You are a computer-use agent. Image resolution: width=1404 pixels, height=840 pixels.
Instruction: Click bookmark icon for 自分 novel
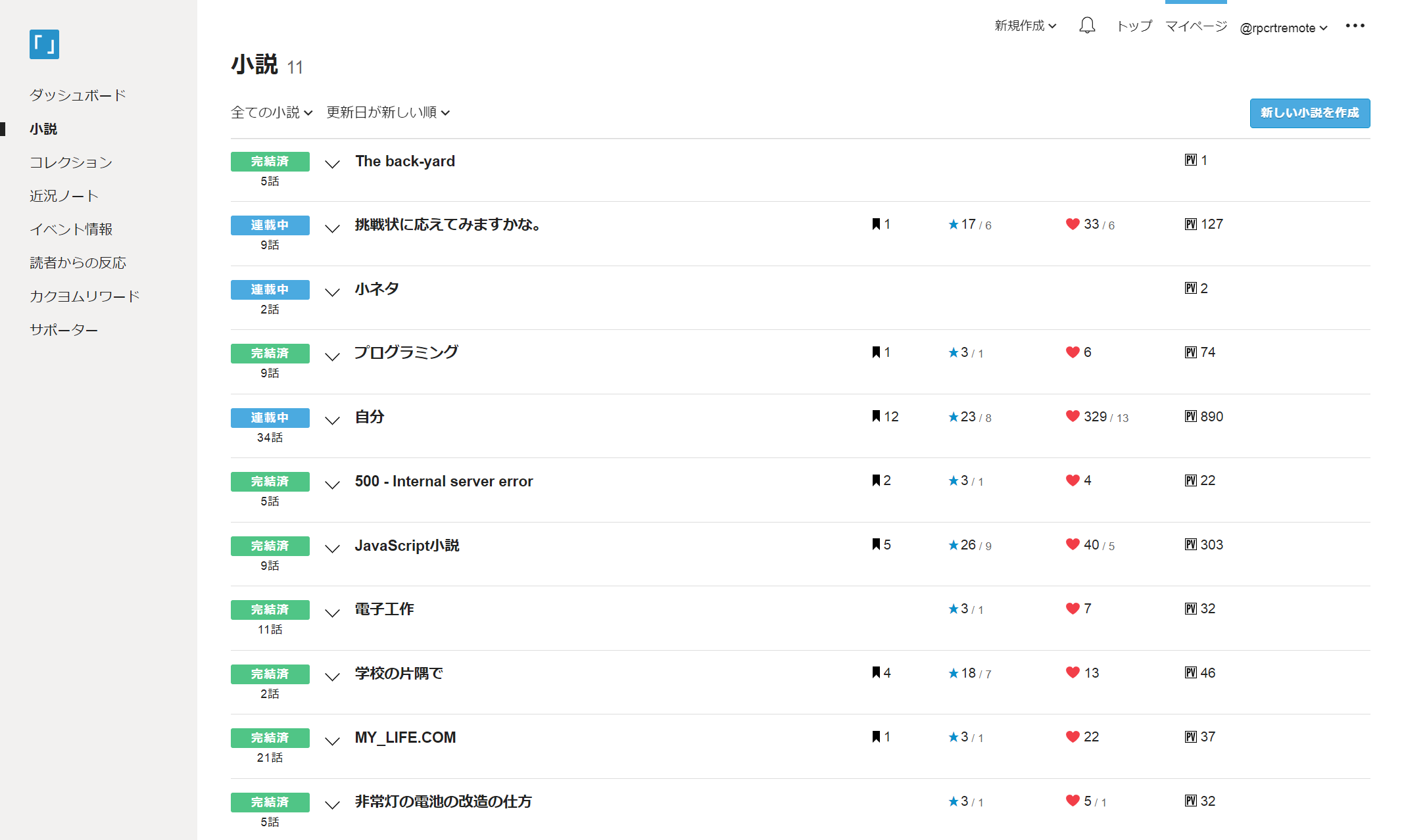point(876,416)
